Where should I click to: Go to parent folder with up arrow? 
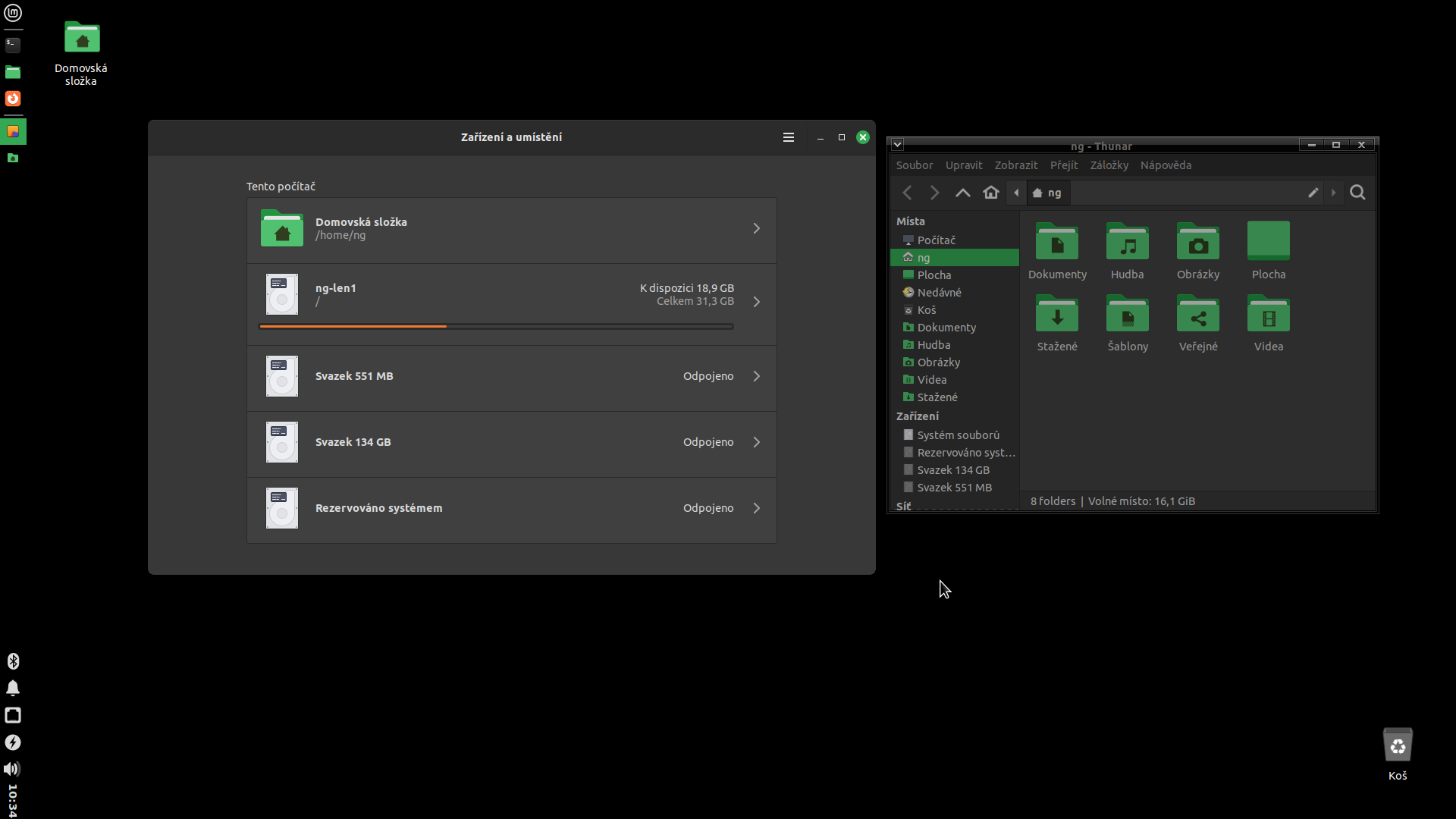(962, 193)
